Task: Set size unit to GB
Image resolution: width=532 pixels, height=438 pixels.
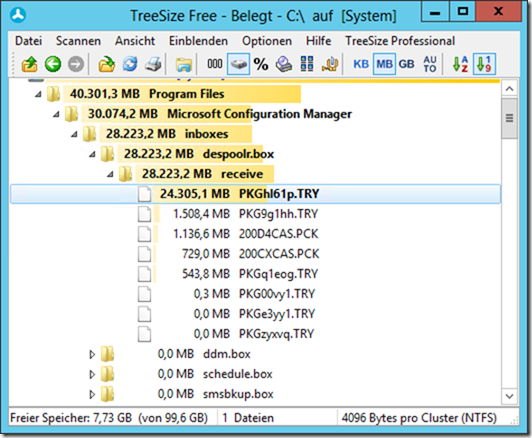Action: [406, 64]
